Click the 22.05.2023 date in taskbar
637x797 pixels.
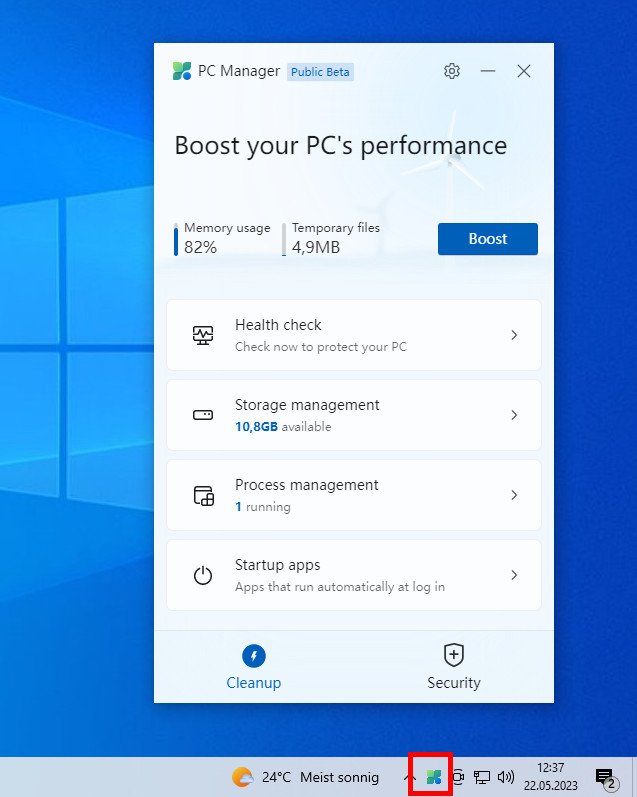(551, 786)
